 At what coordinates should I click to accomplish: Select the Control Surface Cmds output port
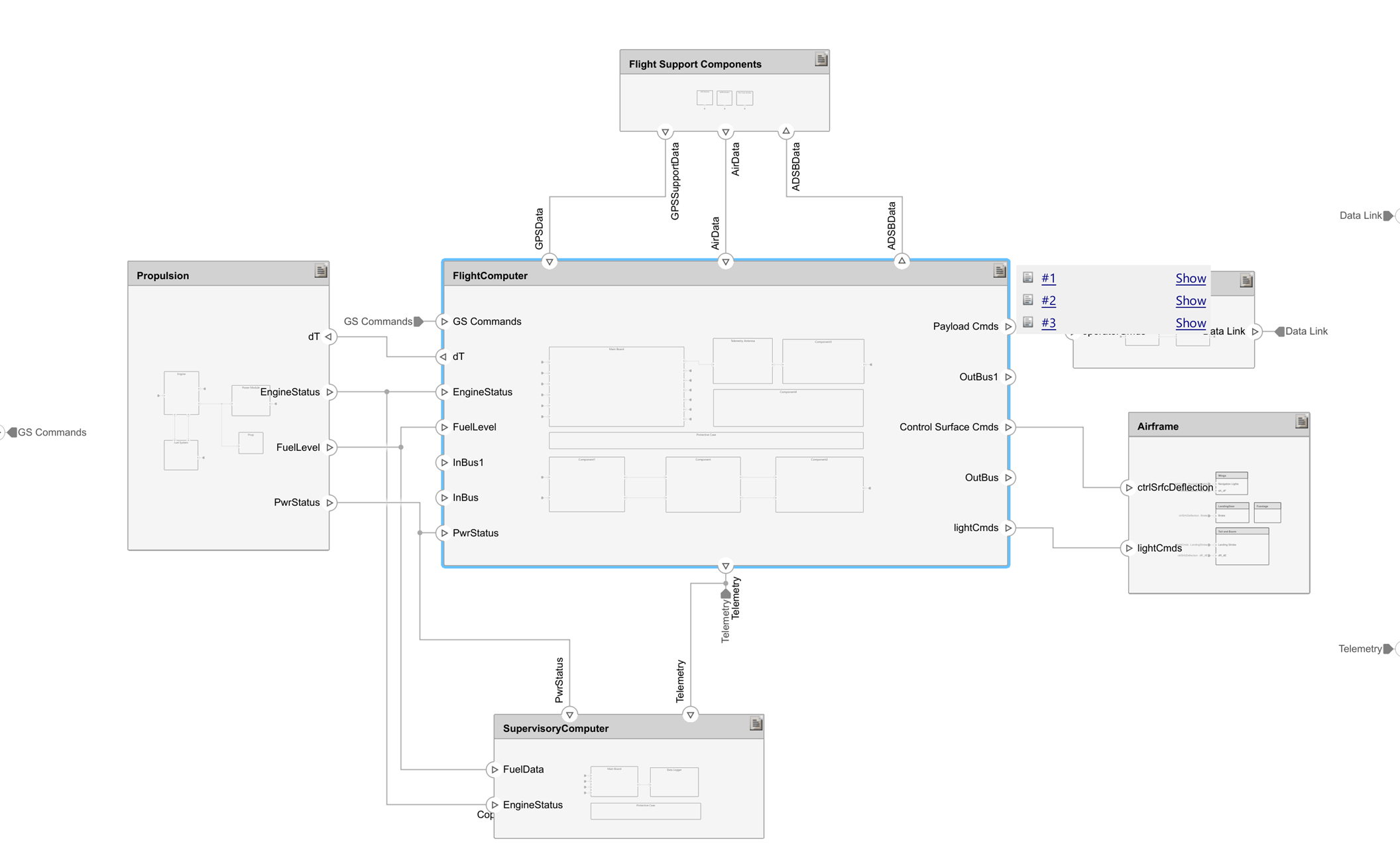click(x=1008, y=427)
